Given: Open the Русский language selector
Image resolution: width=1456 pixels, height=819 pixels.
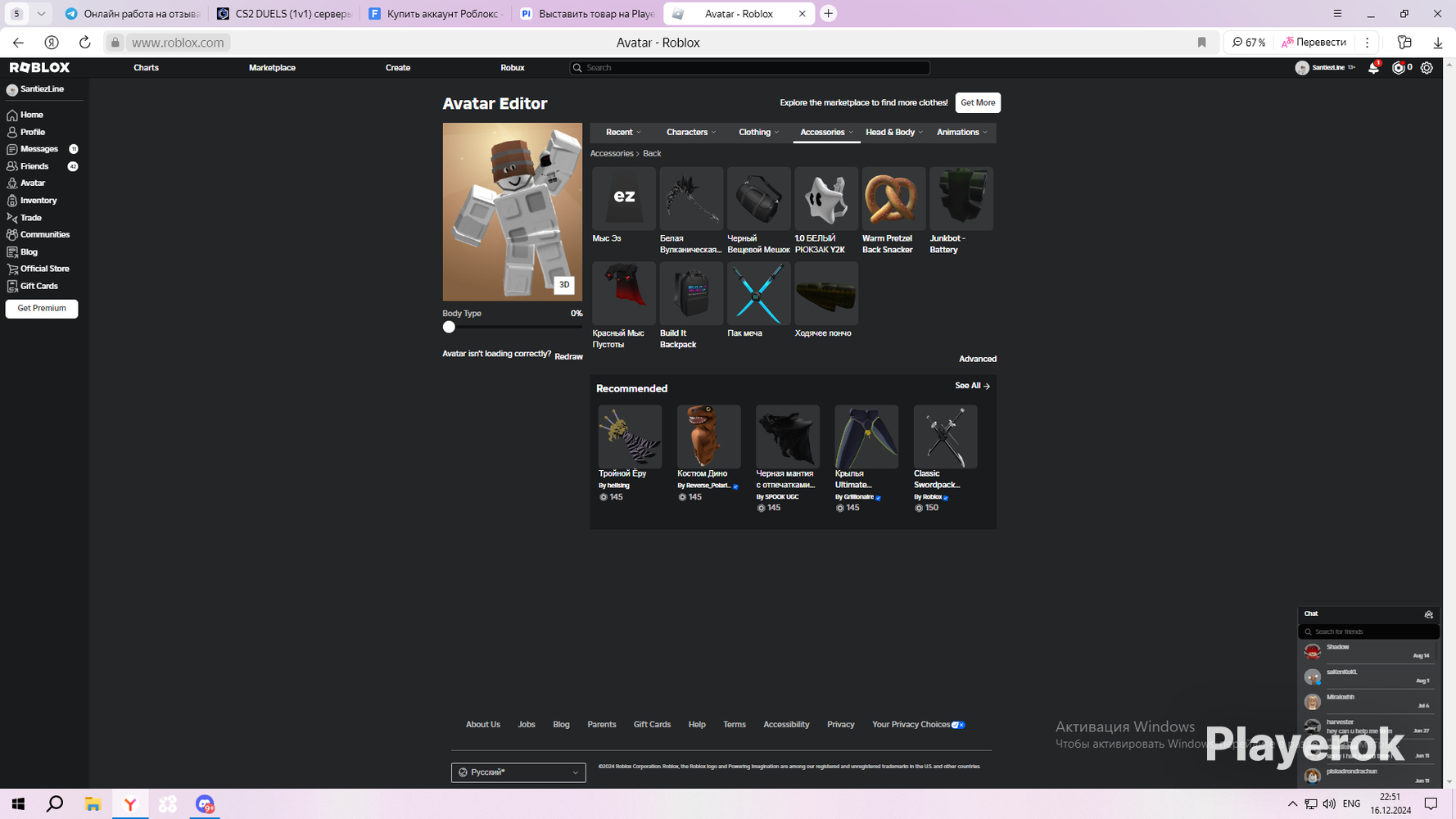Looking at the screenshot, I should click(x=518, y=772).
